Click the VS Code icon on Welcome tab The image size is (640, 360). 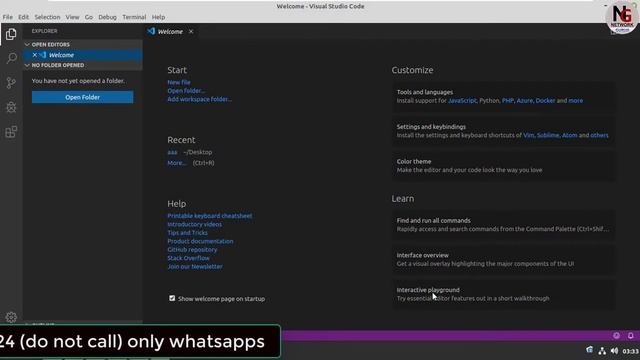151,31
